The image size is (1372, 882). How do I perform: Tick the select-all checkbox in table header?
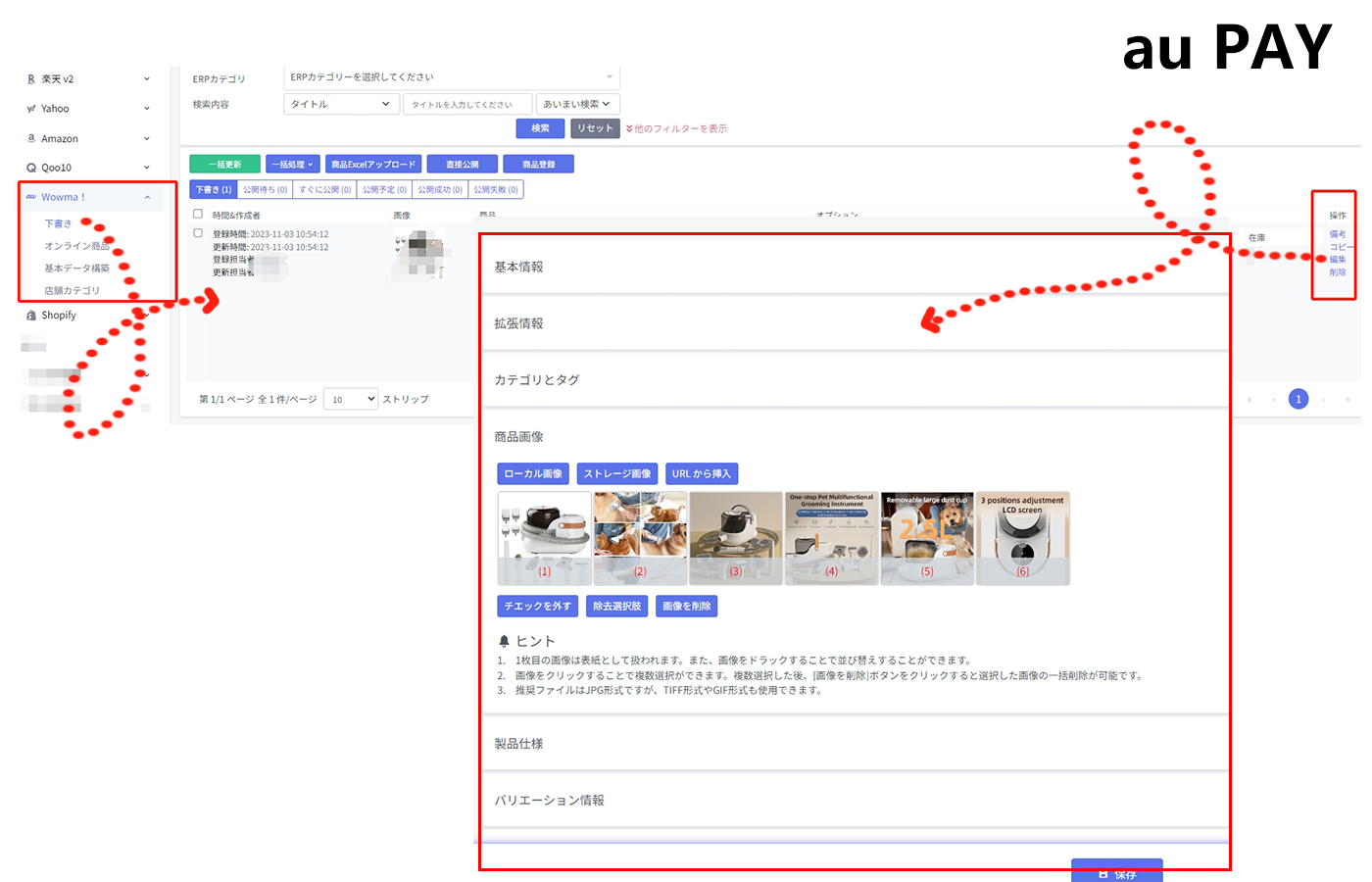[x=198, y=214]
